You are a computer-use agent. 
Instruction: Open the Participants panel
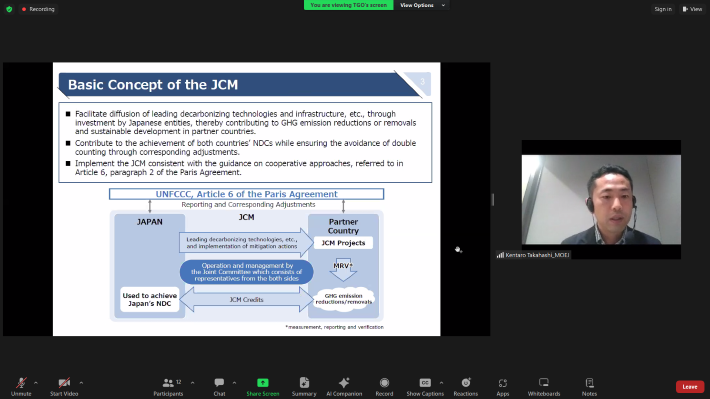click(x=168, y=387)
